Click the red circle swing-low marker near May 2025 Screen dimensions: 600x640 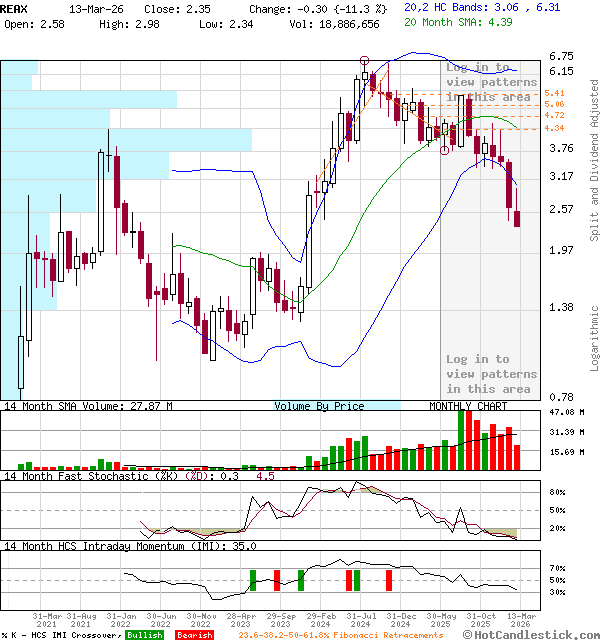(444, 150)
